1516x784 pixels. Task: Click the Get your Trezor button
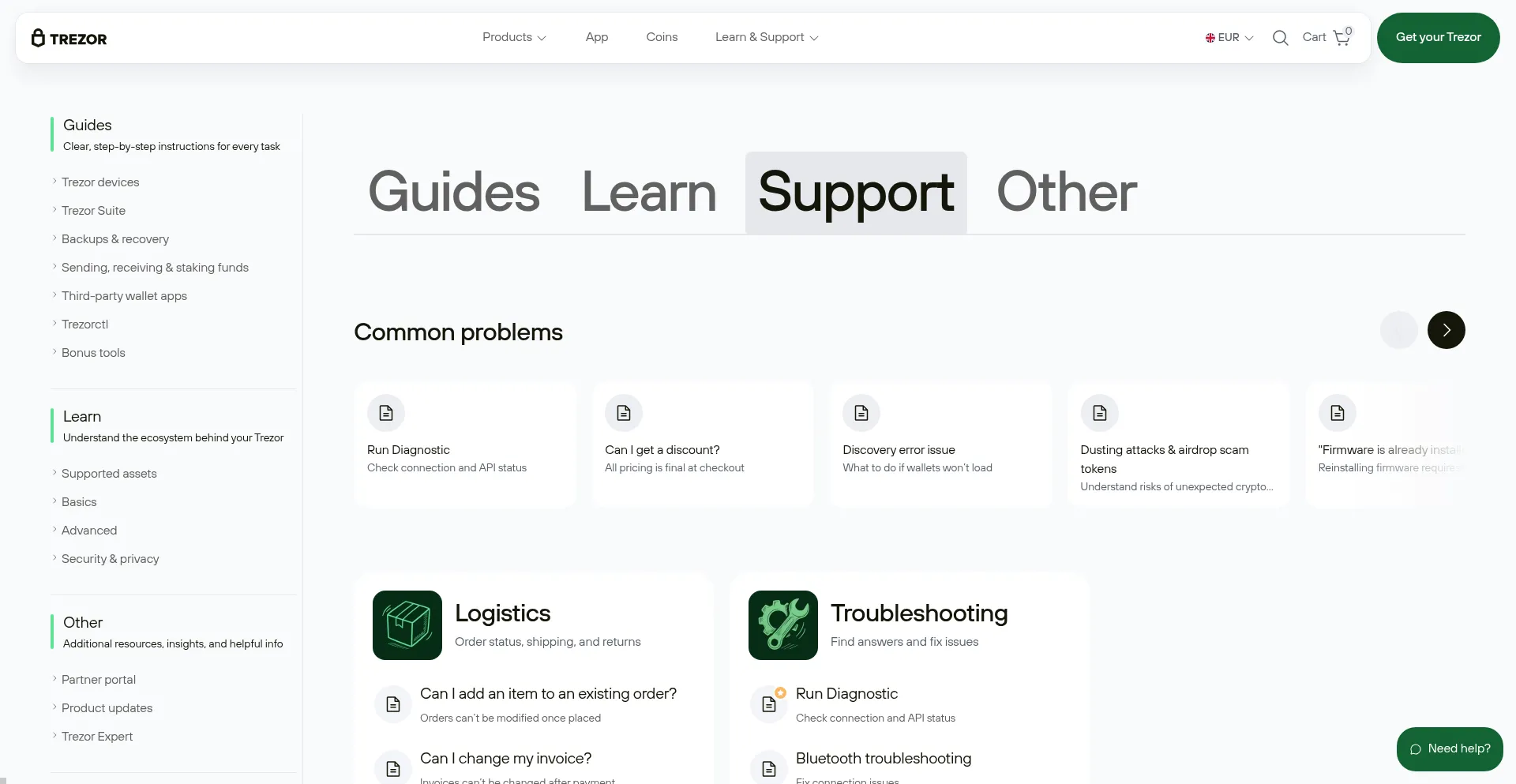[x=1439, y=37]
